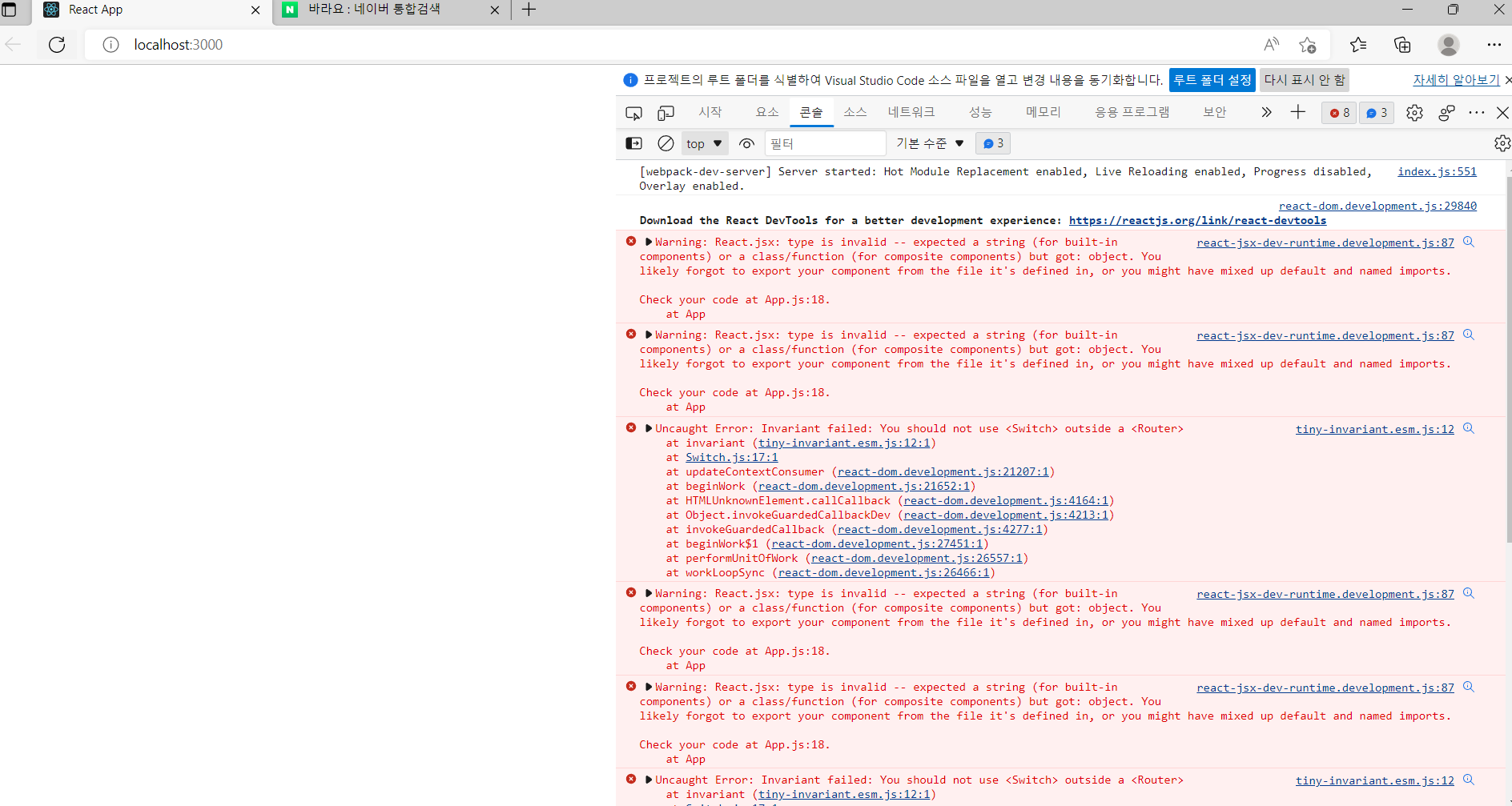Open react-dom.development.js:26466:1 stack link

tap(884, 572)
